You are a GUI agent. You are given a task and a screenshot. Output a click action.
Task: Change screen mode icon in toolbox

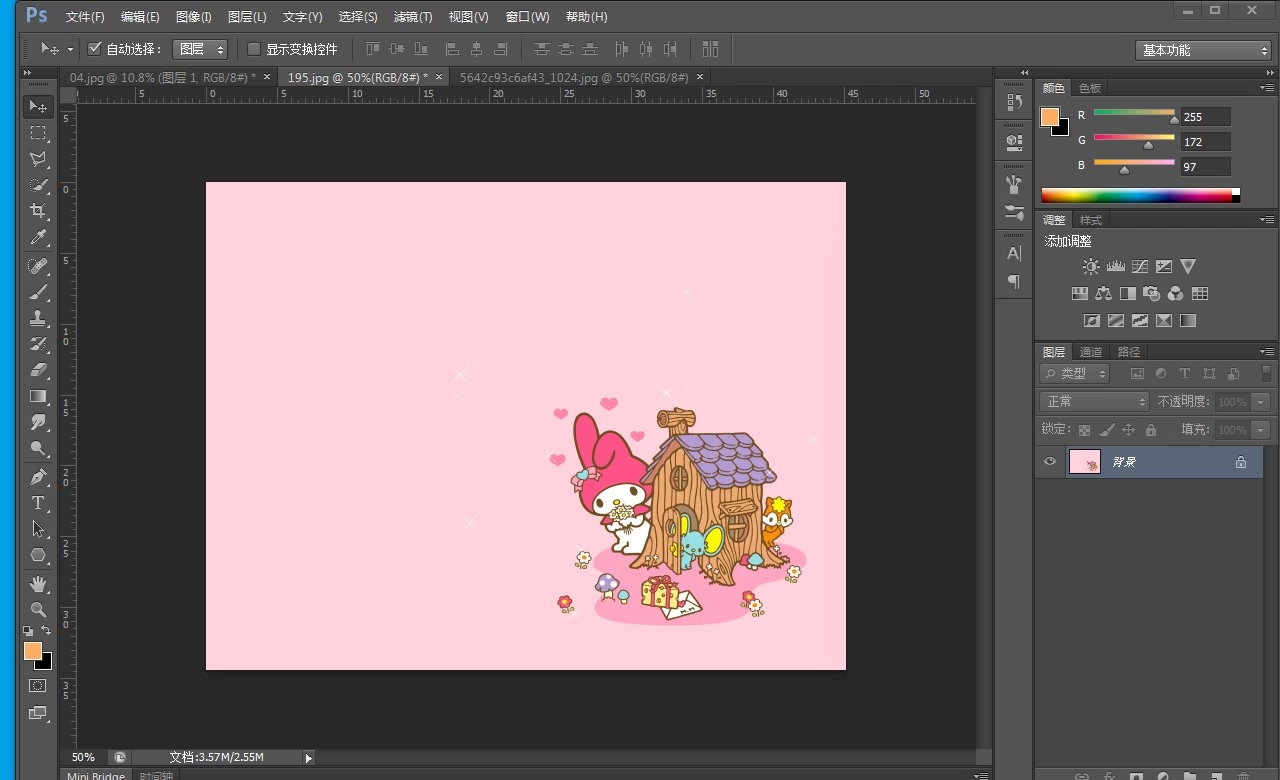point(38,713)
